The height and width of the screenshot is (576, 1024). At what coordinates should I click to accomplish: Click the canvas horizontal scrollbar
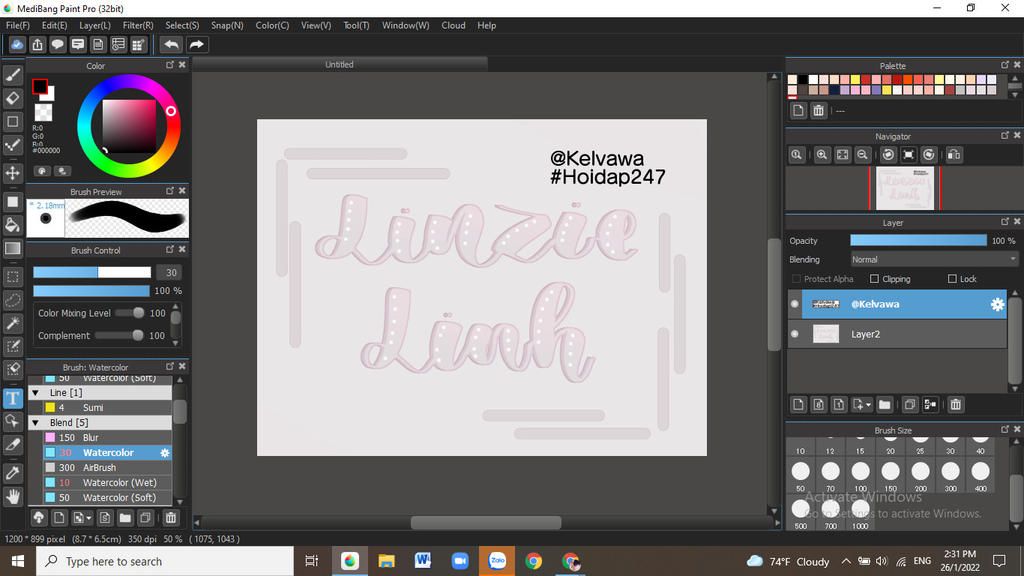(486, 522)
